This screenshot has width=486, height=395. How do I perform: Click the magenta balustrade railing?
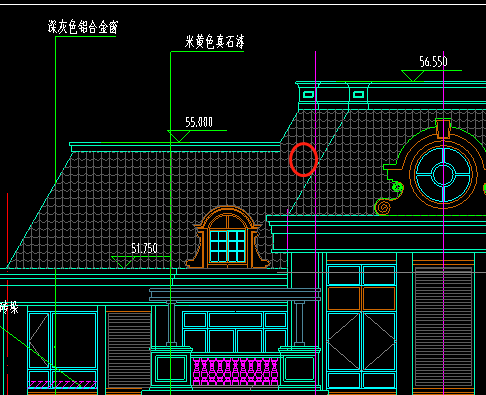pos(235,371)
